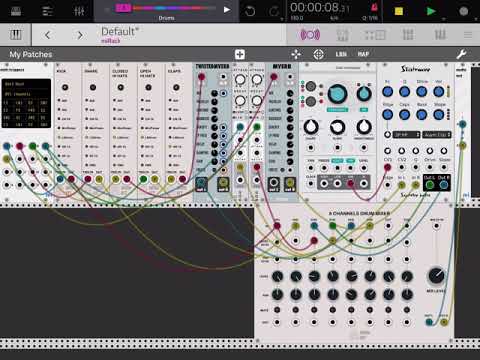The image size is (480, 360).
Task: Click the red input jack atop Myerb module
Action: (274, 77)
